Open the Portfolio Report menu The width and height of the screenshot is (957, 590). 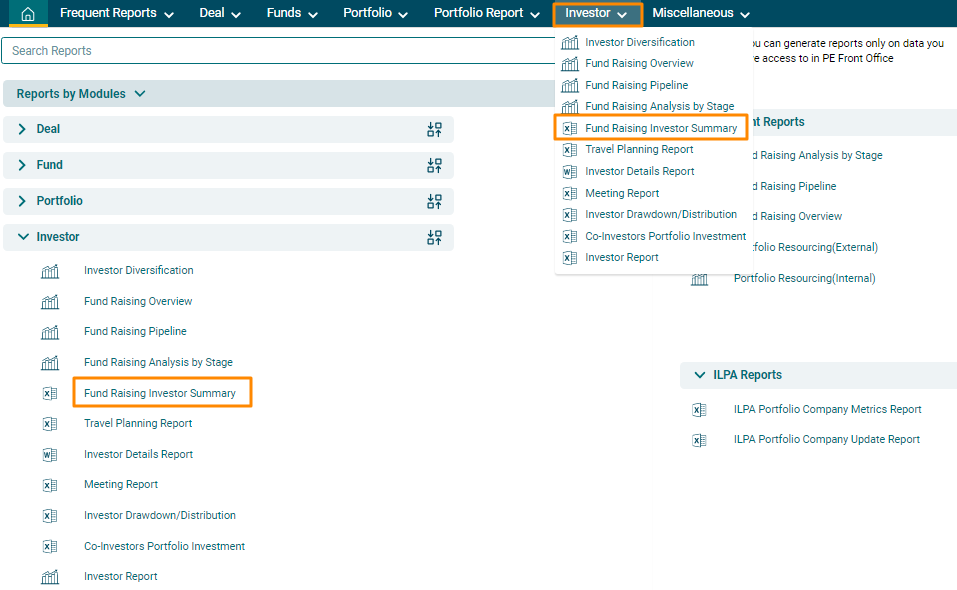pos(487,14)
